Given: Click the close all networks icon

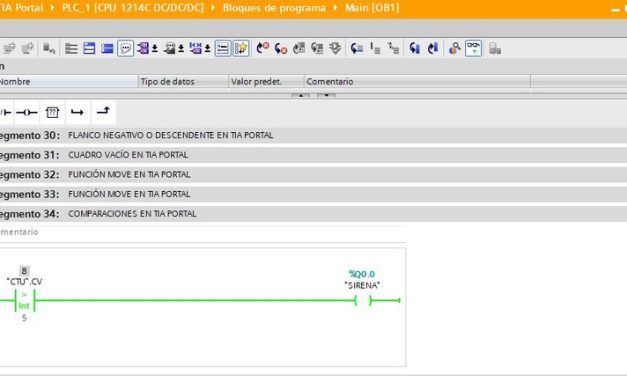Looking at the screenshot, I should [x=107, y=48].
